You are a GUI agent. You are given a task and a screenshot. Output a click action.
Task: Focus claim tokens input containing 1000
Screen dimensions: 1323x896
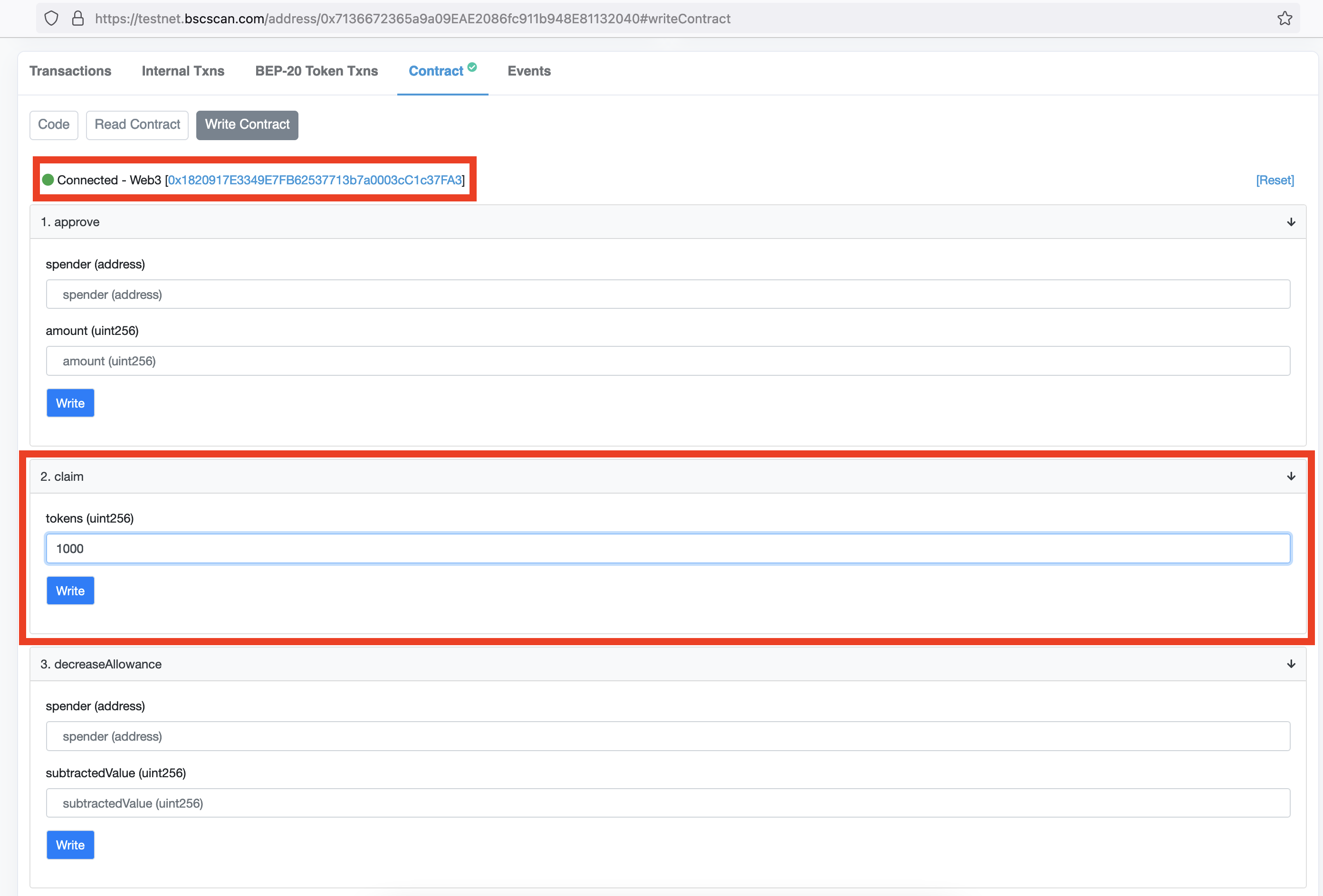click(668, 549)
